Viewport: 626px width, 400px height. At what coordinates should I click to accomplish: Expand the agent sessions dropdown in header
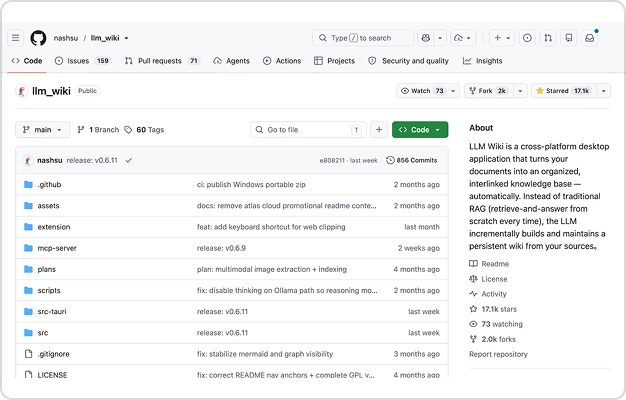click(x=463, y=38)
